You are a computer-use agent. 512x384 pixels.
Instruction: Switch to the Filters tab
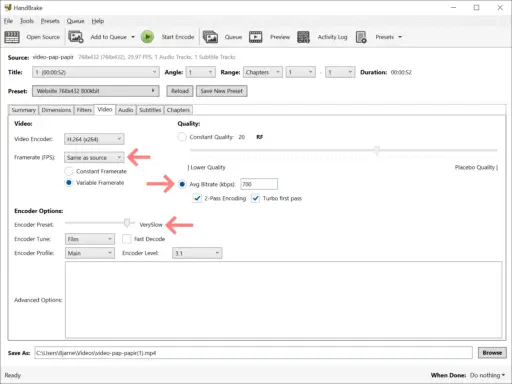[x=84, y=110]
